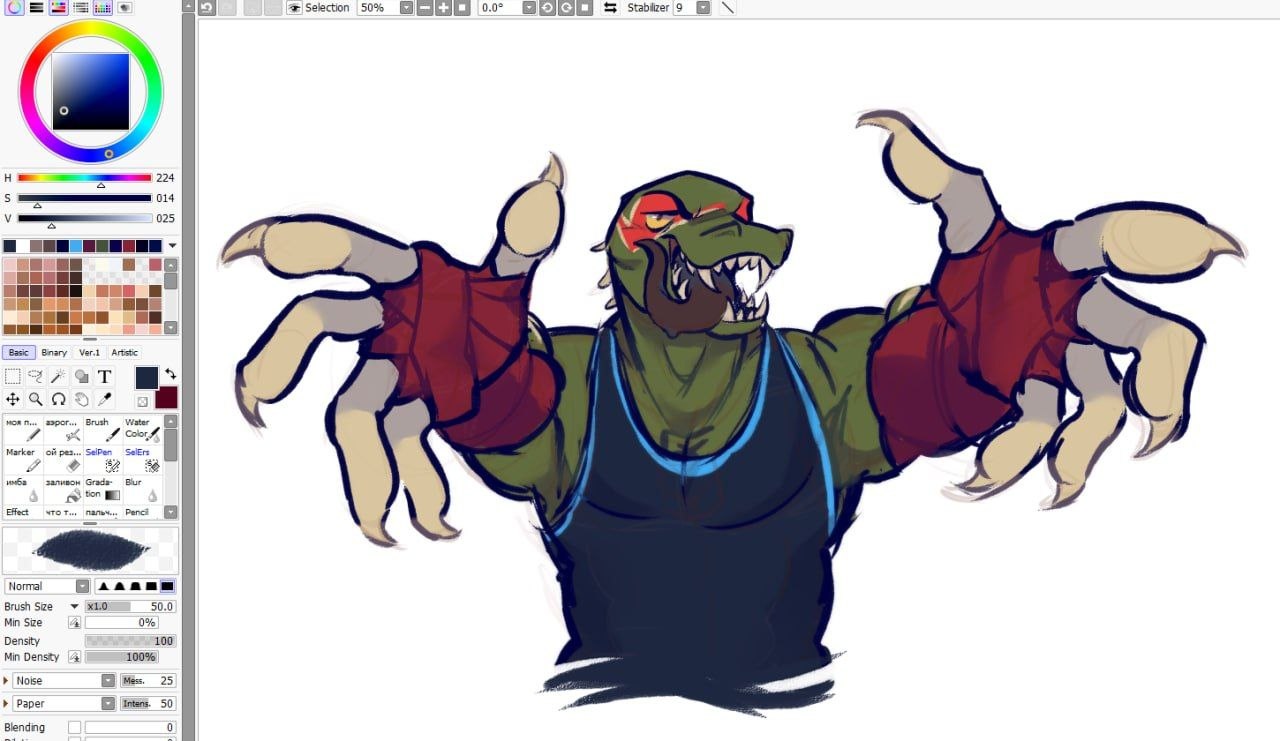Choose the Brush tool preset

(x=103, y=429)
